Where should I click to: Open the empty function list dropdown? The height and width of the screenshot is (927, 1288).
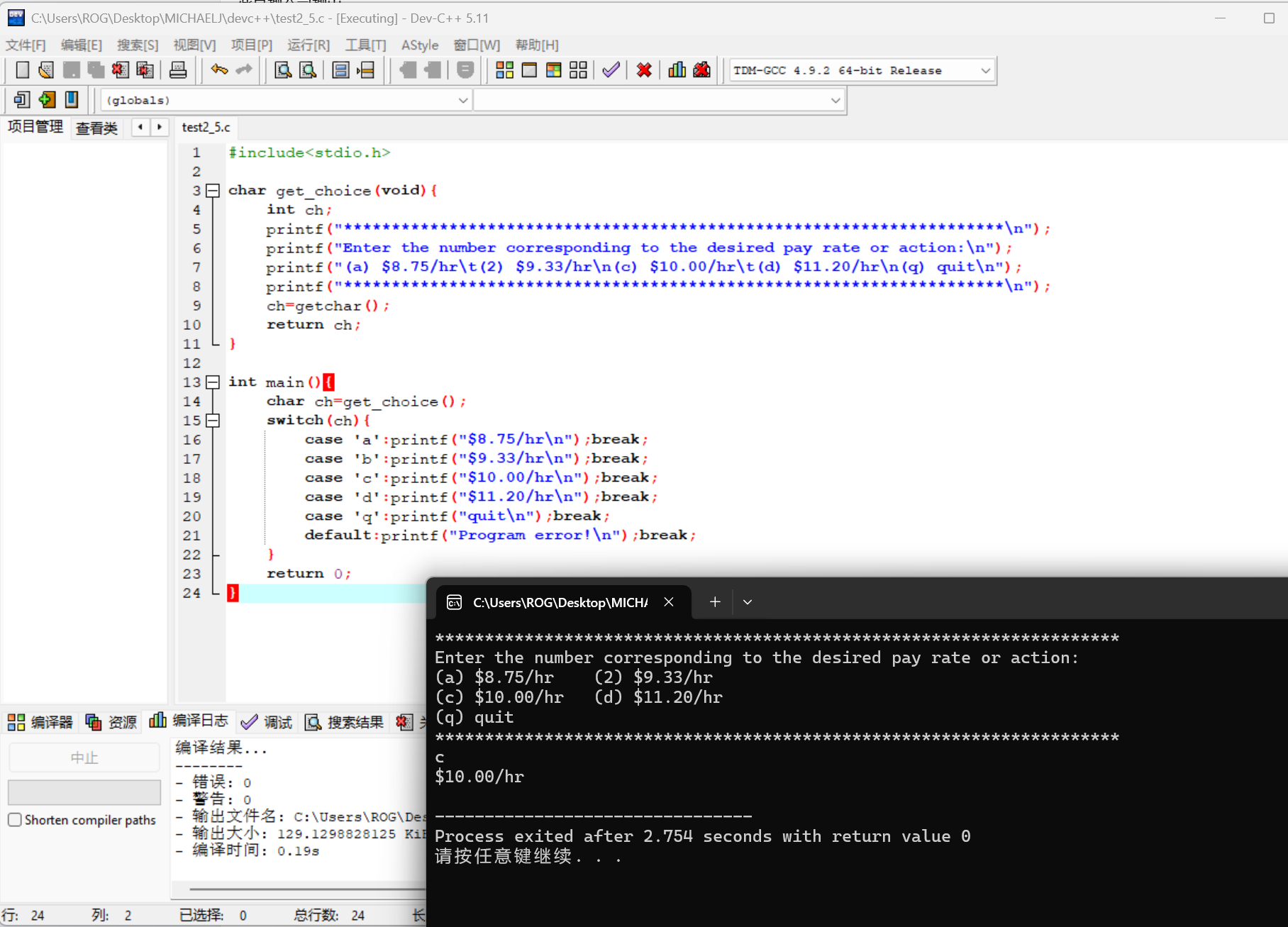pyautogui.click(x=835, y=100)
